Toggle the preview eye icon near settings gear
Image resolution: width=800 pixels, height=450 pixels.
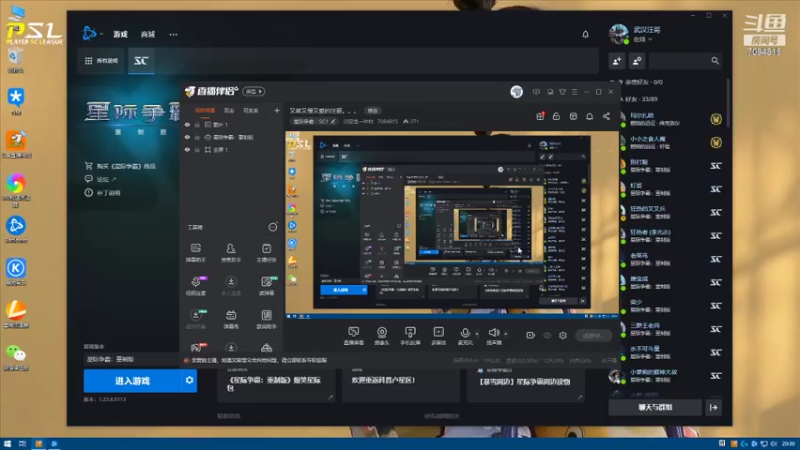point(547,335)
